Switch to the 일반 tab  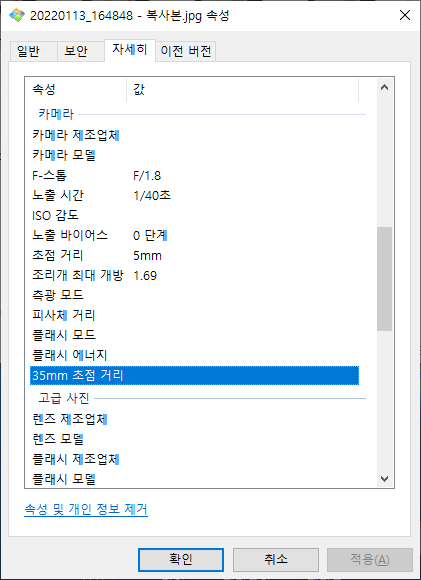tap(33, 51)
